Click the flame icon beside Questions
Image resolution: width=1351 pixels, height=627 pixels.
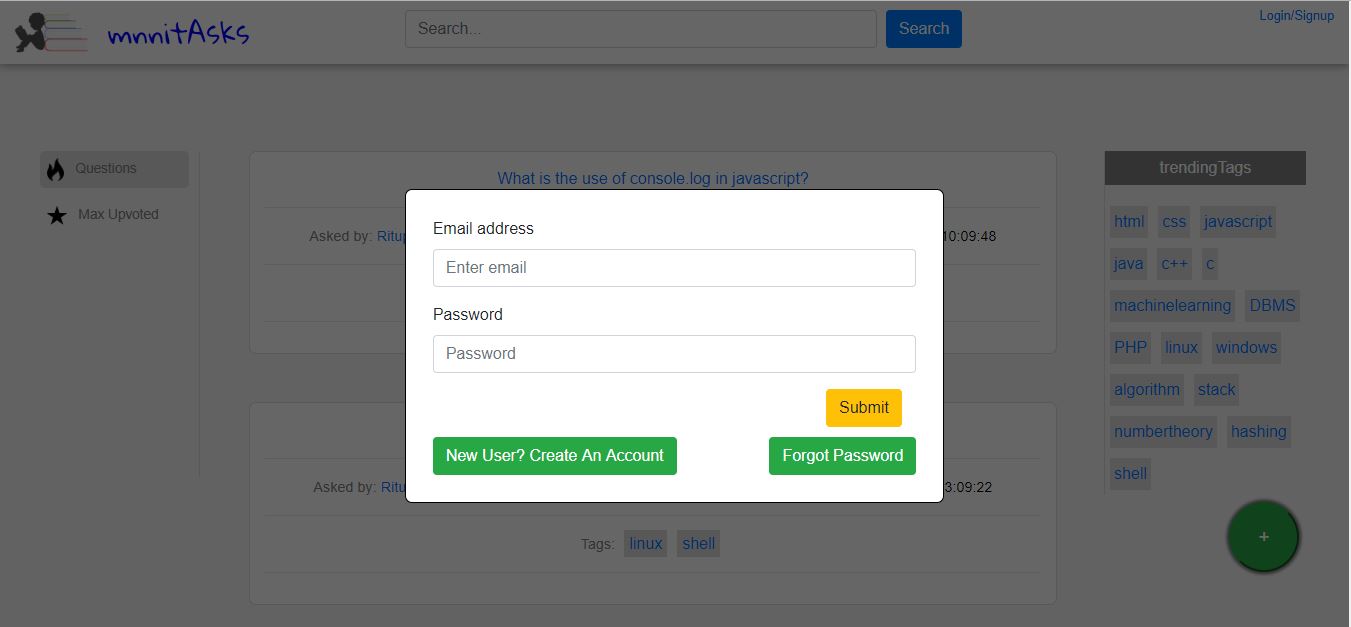pos(56,170)
